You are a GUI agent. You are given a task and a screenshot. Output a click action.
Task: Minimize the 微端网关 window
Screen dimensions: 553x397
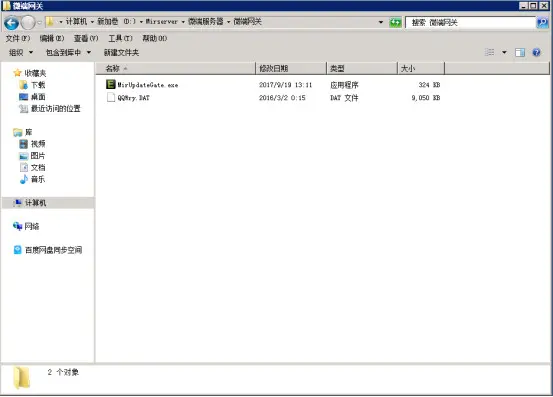pyautogui.click(x=523, y=6)
